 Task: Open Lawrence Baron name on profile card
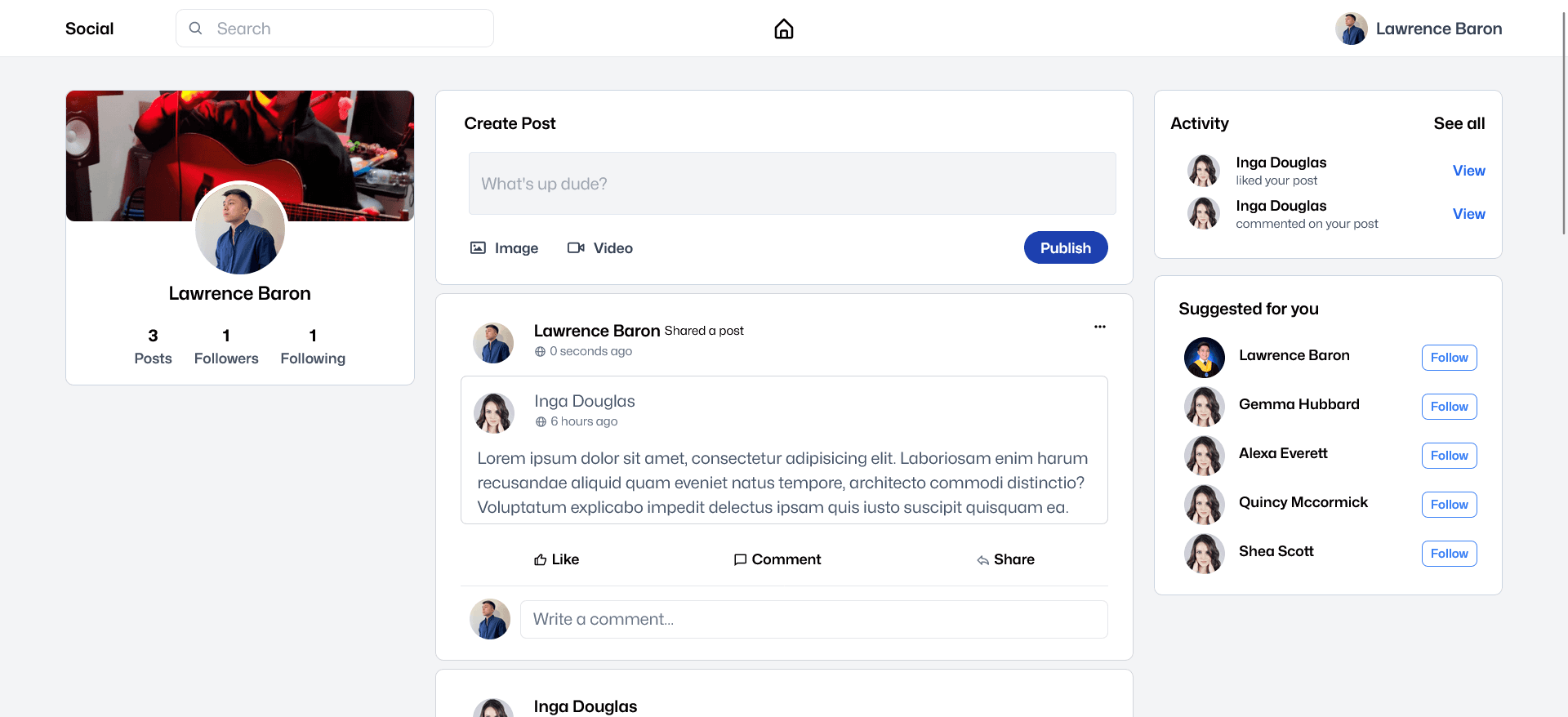pyautogui.click(x=240, y=293)
